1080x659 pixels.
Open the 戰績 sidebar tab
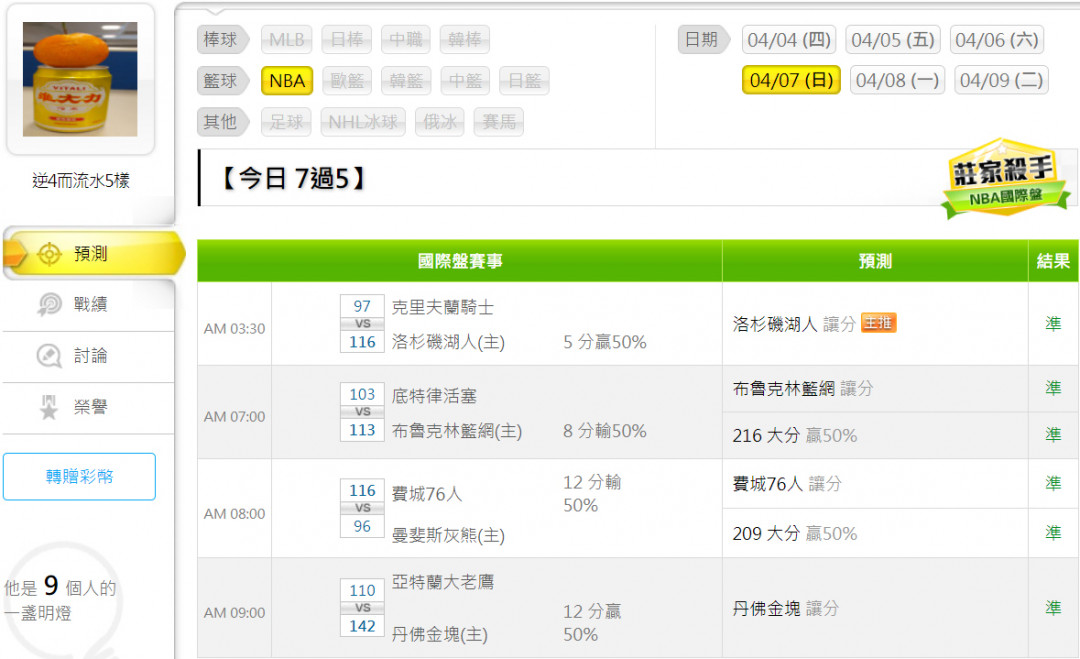tap(89, 304)
